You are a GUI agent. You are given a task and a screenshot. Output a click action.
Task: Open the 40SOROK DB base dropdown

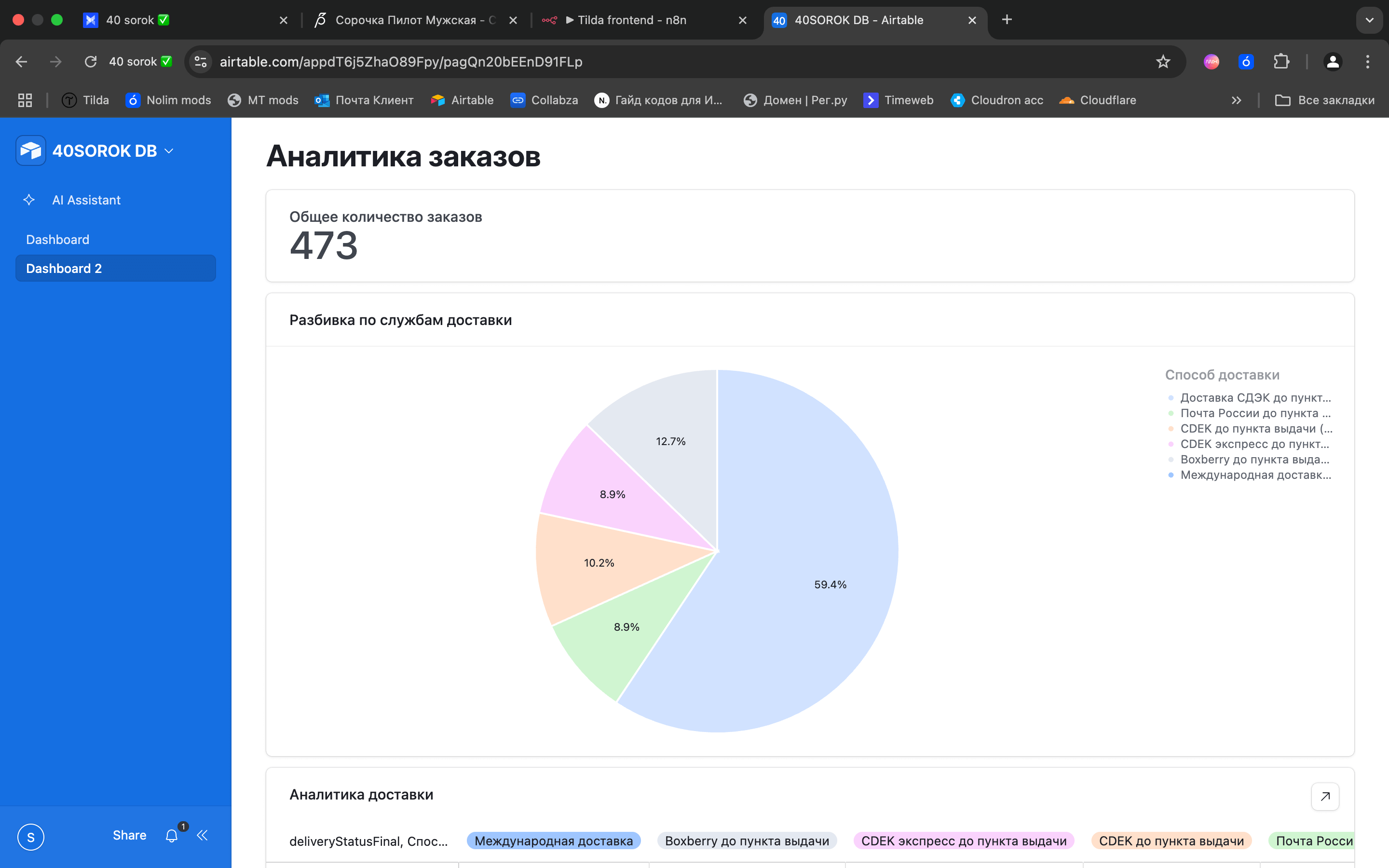pos(112,151)
